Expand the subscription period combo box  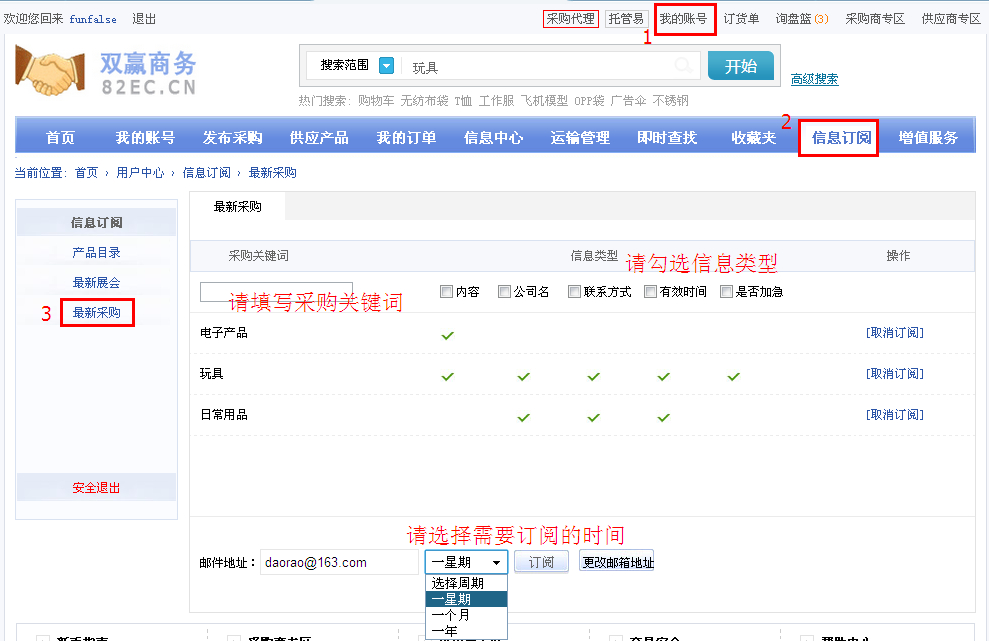click(x=466, y=563)
